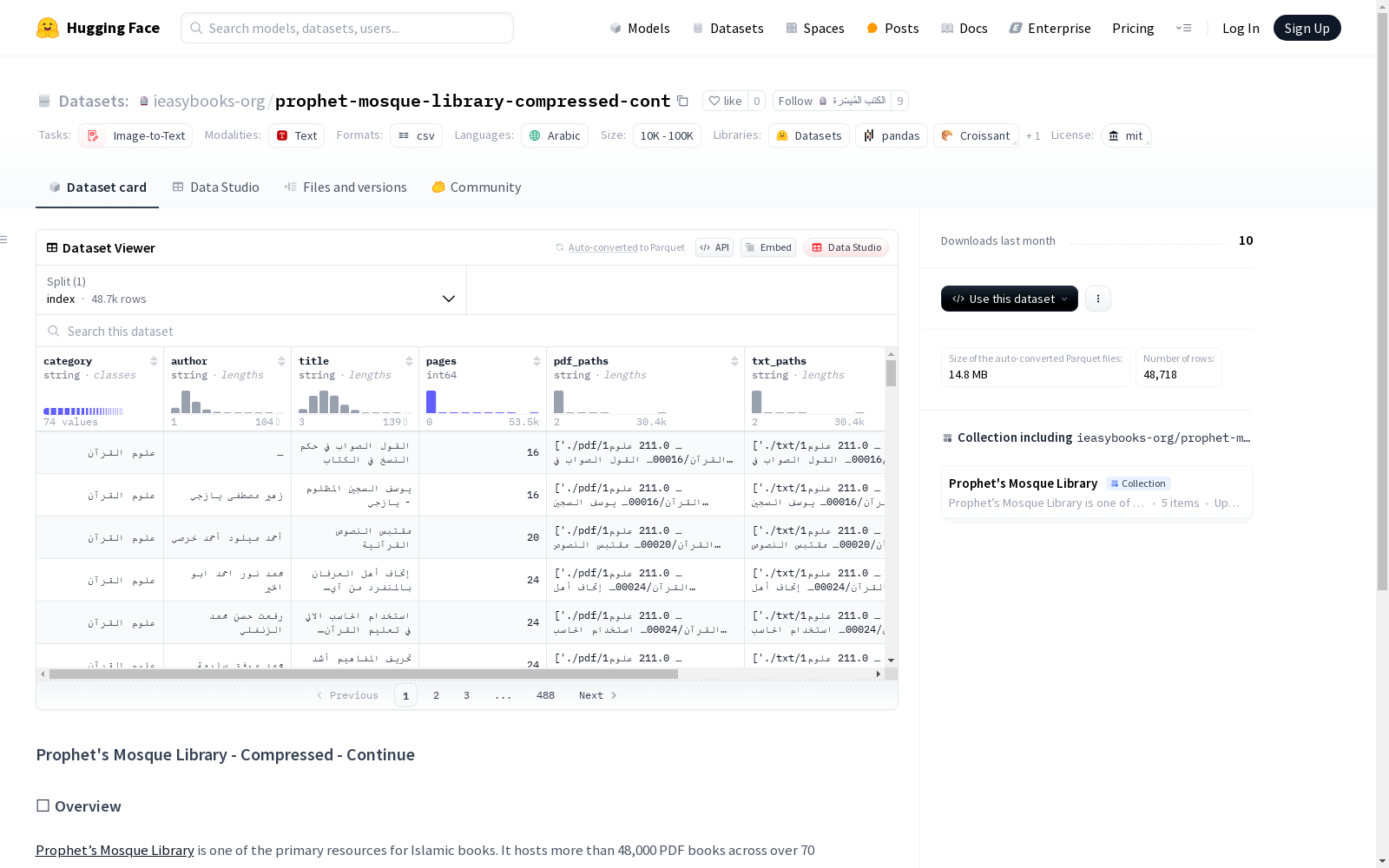Open Enterprise in the top navigation
This screenshot has width=1389, height=868.
click(1050, 28)
